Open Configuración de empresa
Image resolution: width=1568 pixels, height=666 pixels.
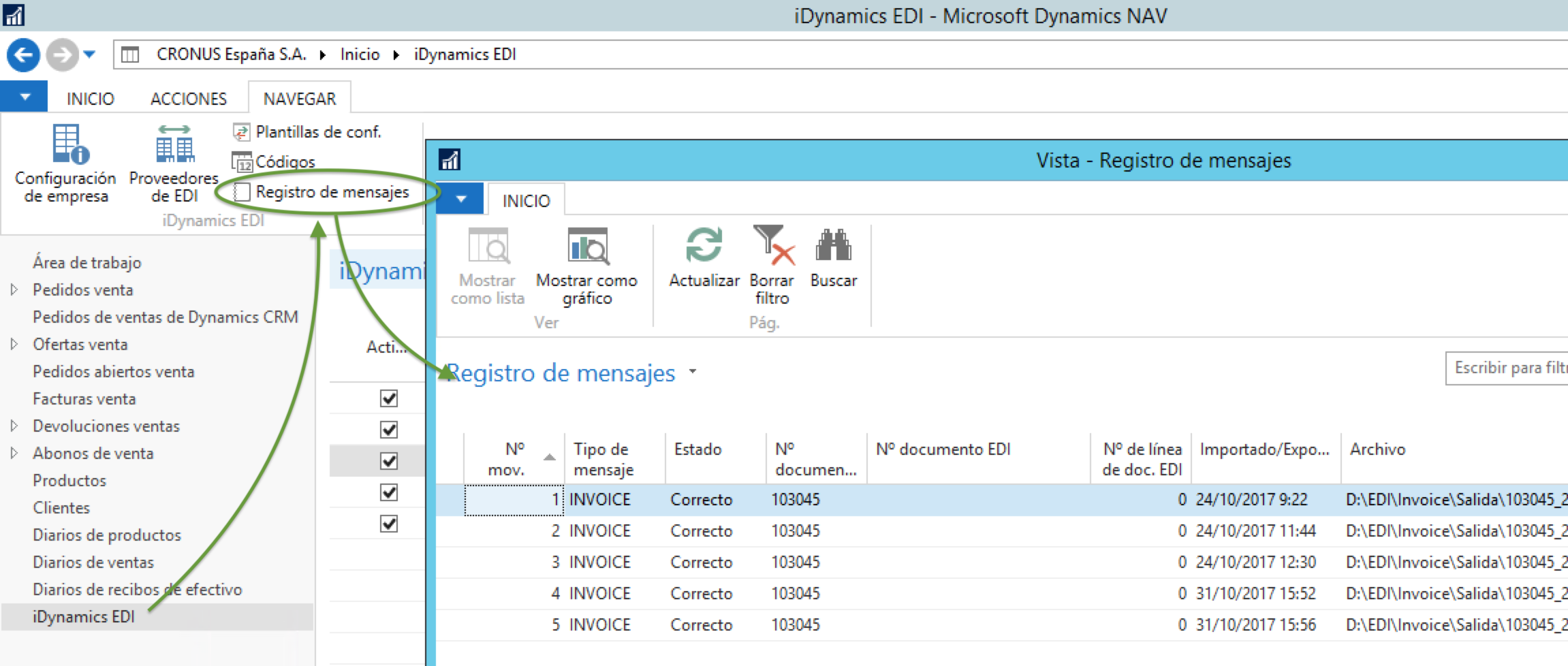point(65,164)
